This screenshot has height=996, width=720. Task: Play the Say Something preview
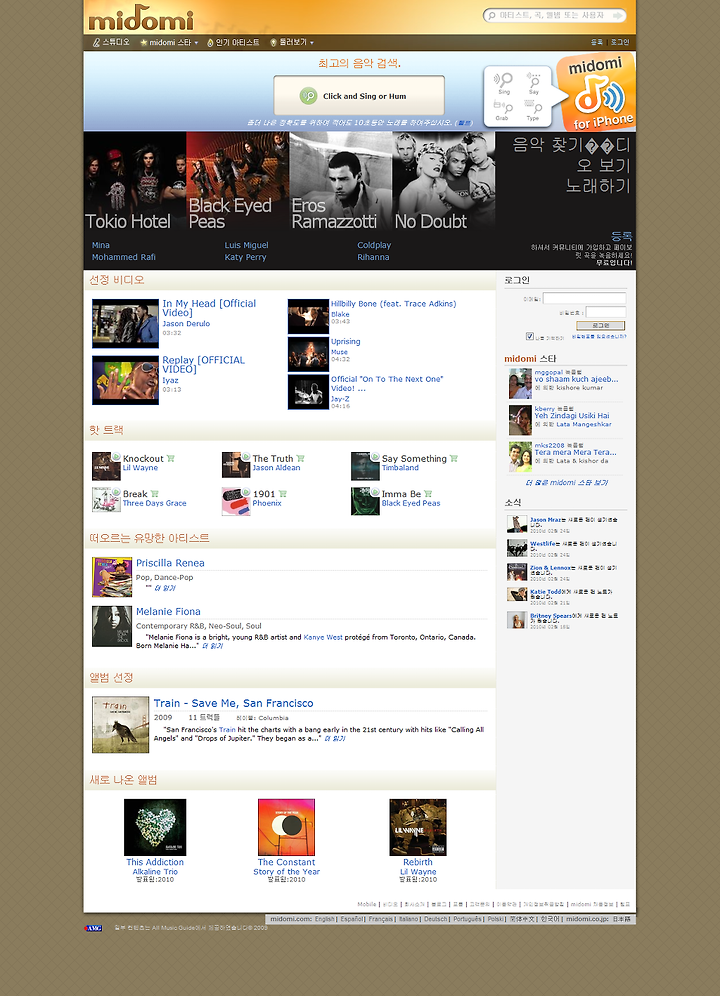point(375,457)
